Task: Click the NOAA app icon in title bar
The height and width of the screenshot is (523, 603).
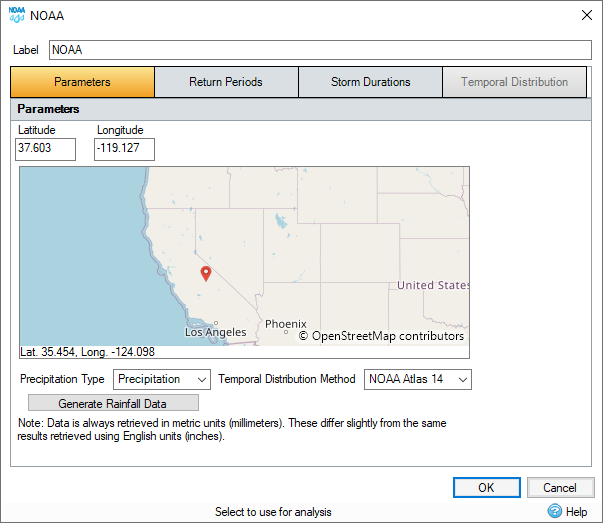Action: coord(17,15)
